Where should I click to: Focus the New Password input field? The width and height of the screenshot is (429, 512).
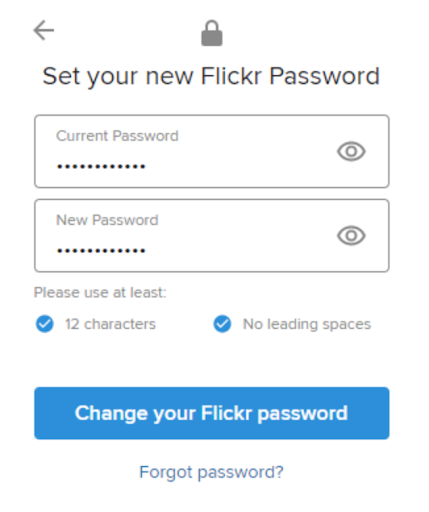[212, 236]
